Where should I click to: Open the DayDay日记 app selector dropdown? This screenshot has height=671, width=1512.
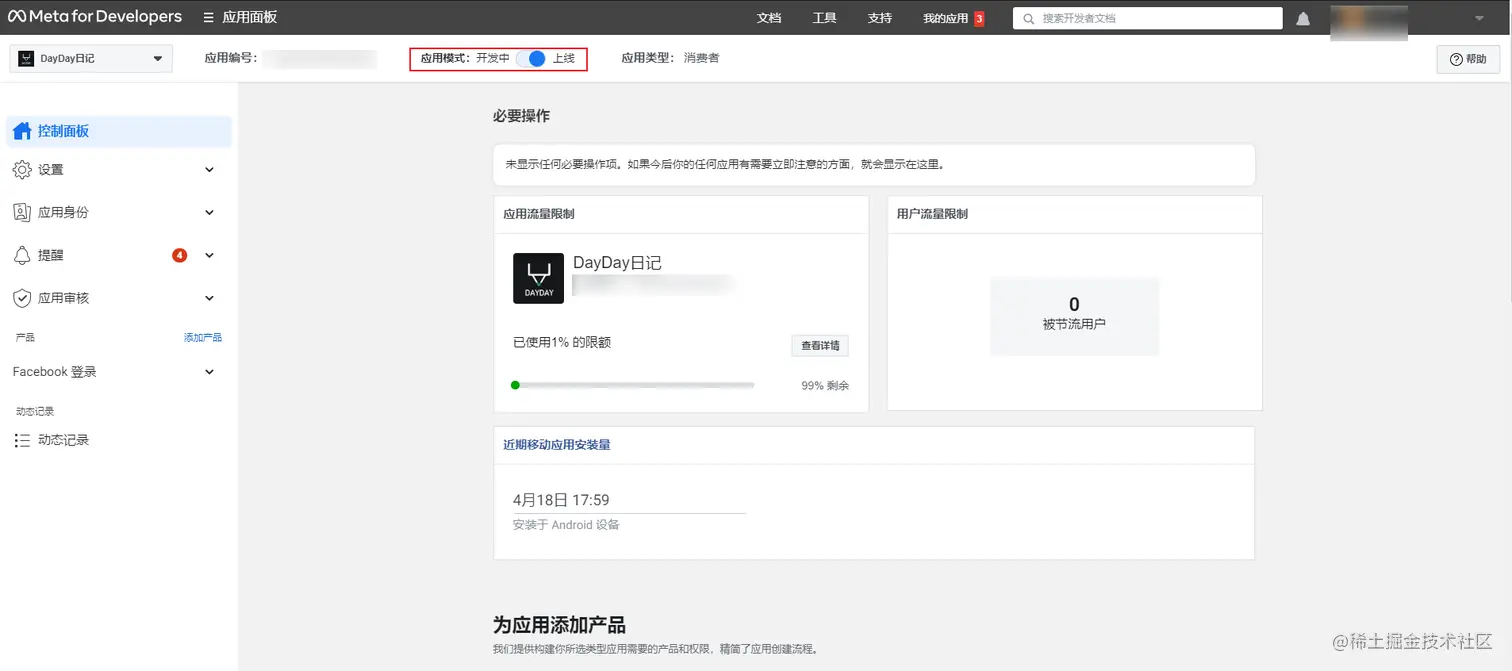pos(91,59)
